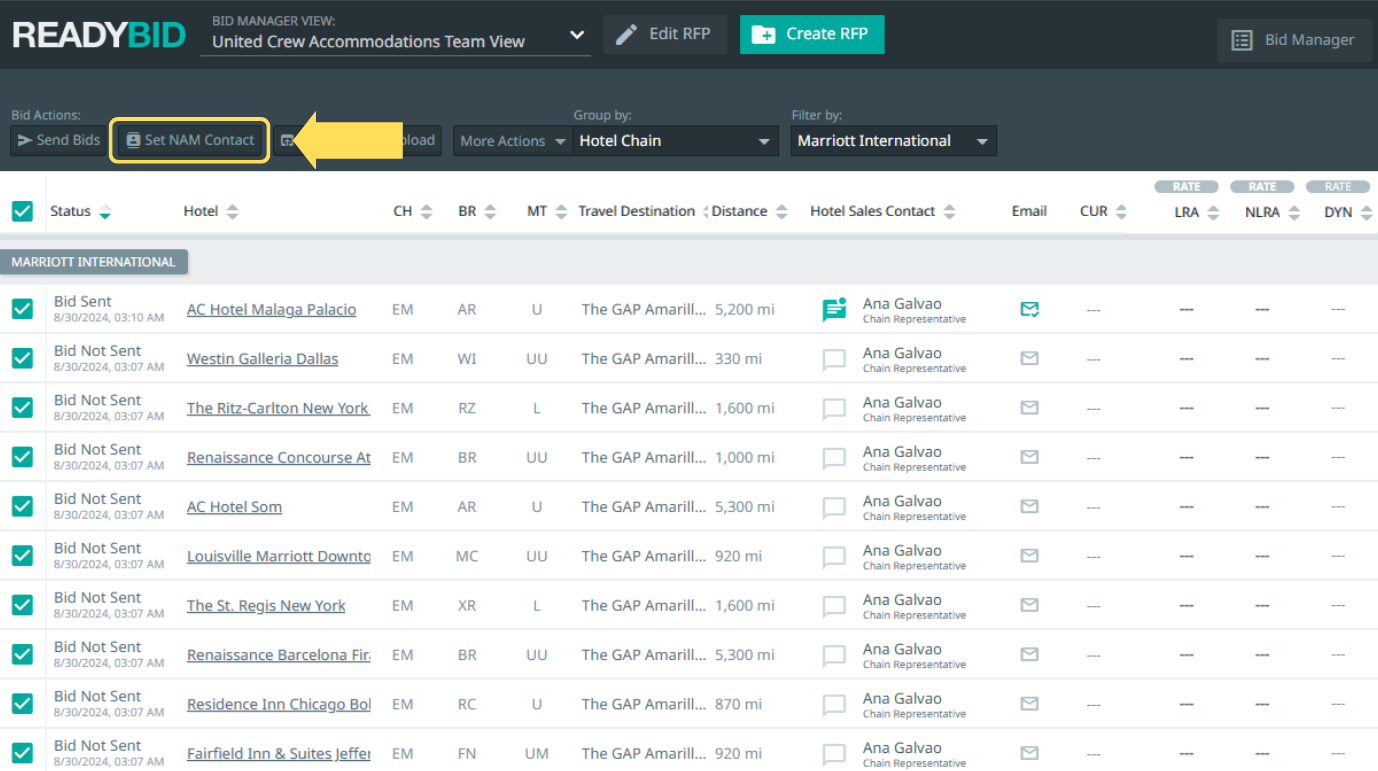Open message icon for AC Hotel Som

833,507
